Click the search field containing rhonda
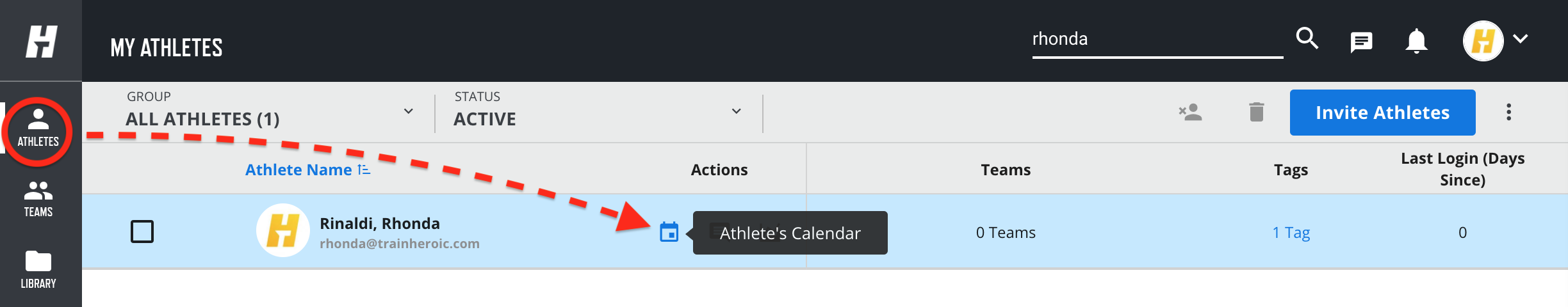The image size is (1568, 307). pyautogui.click(x=1157, y=40)
